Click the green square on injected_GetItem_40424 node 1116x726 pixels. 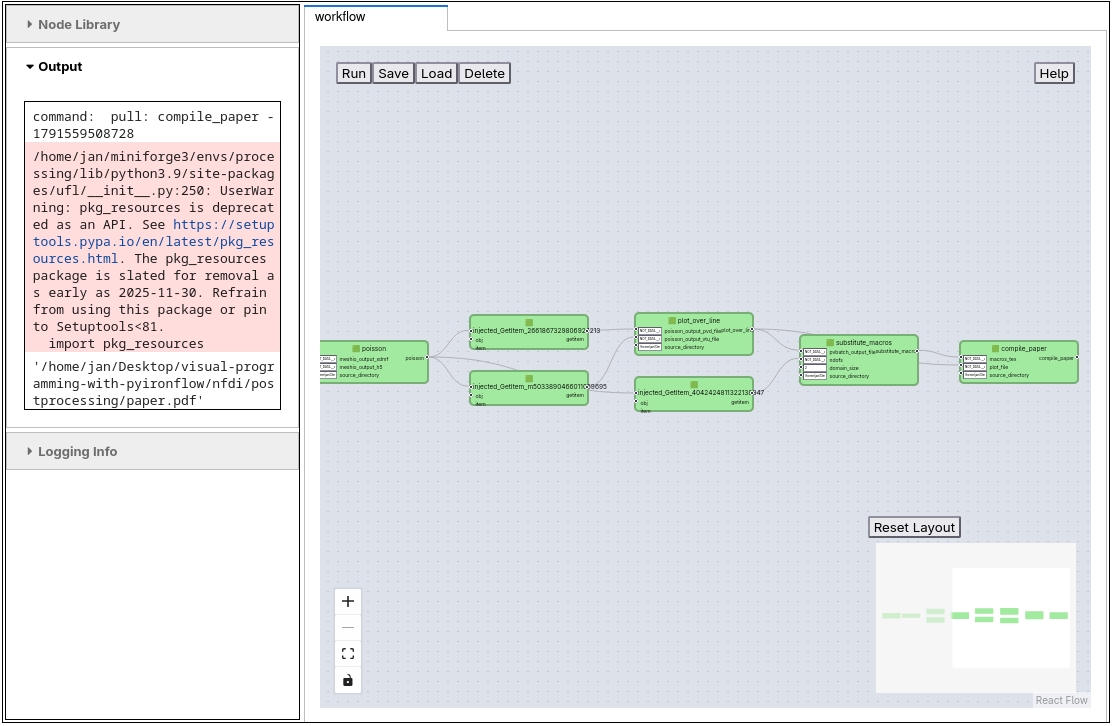click(x=694, y=384)
